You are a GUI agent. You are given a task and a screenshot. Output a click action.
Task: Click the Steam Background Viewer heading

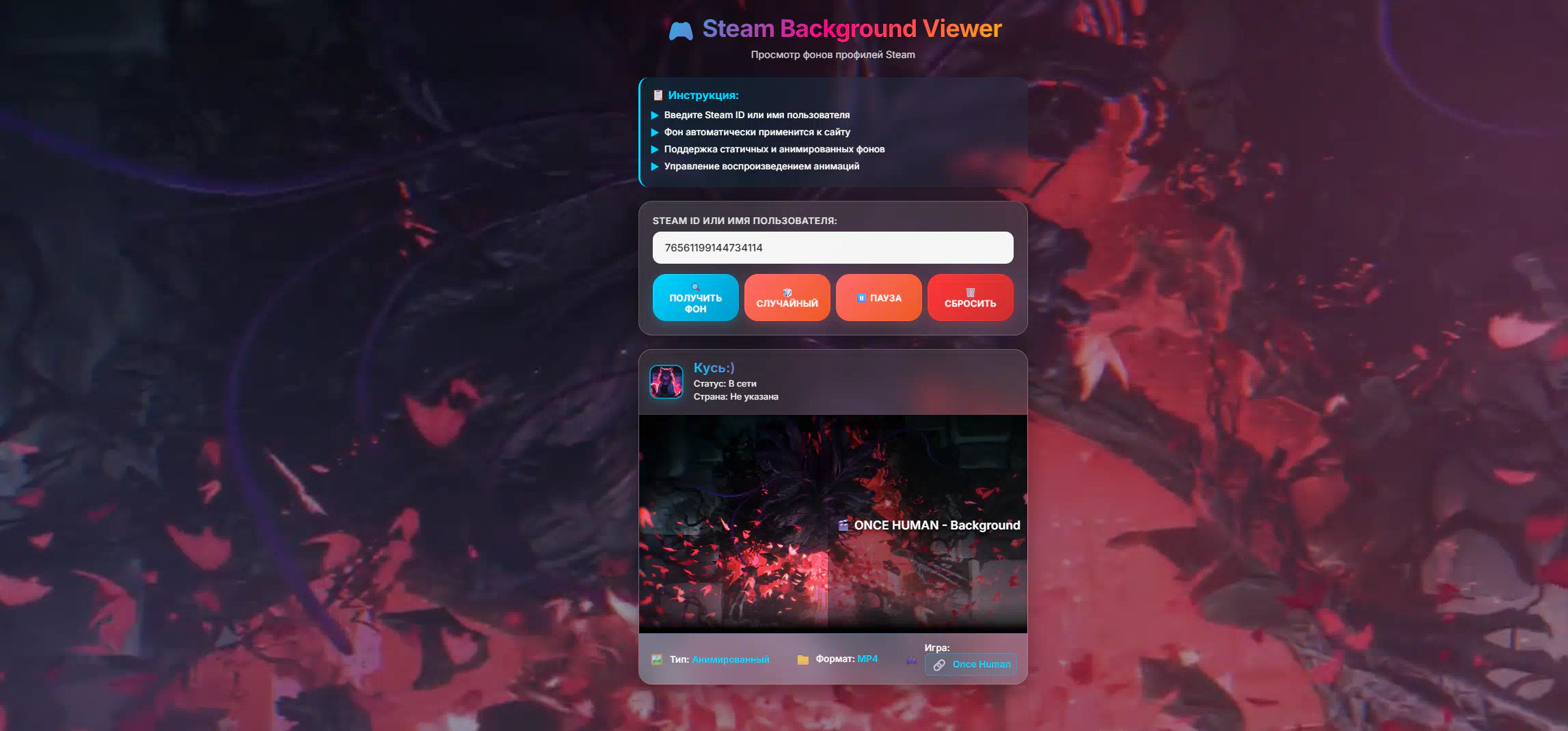pos(852,29)
